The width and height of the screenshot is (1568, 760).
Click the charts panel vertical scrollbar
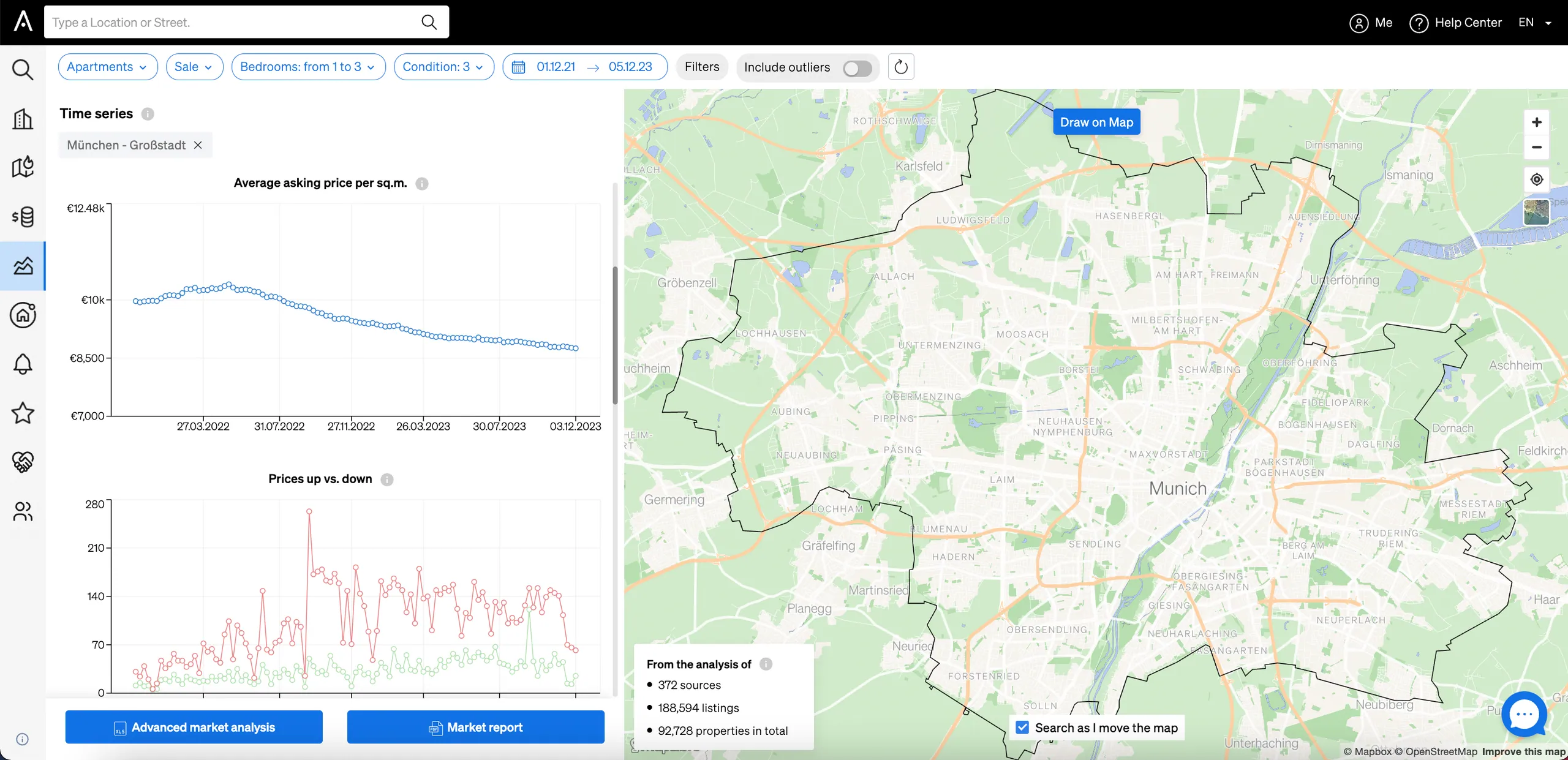(615, 336)
